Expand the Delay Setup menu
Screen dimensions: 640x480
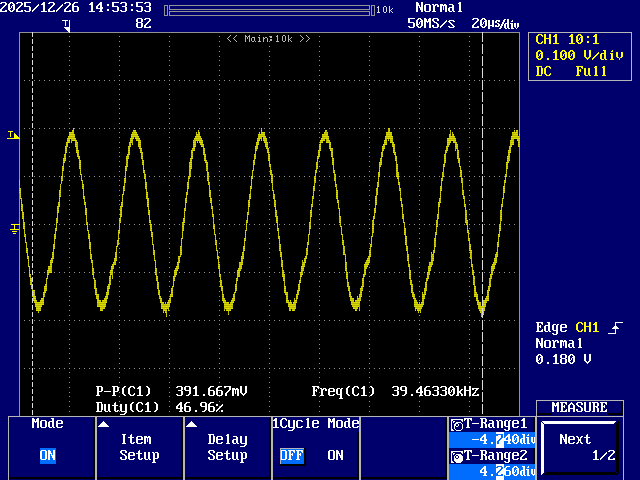pos(227,447)
